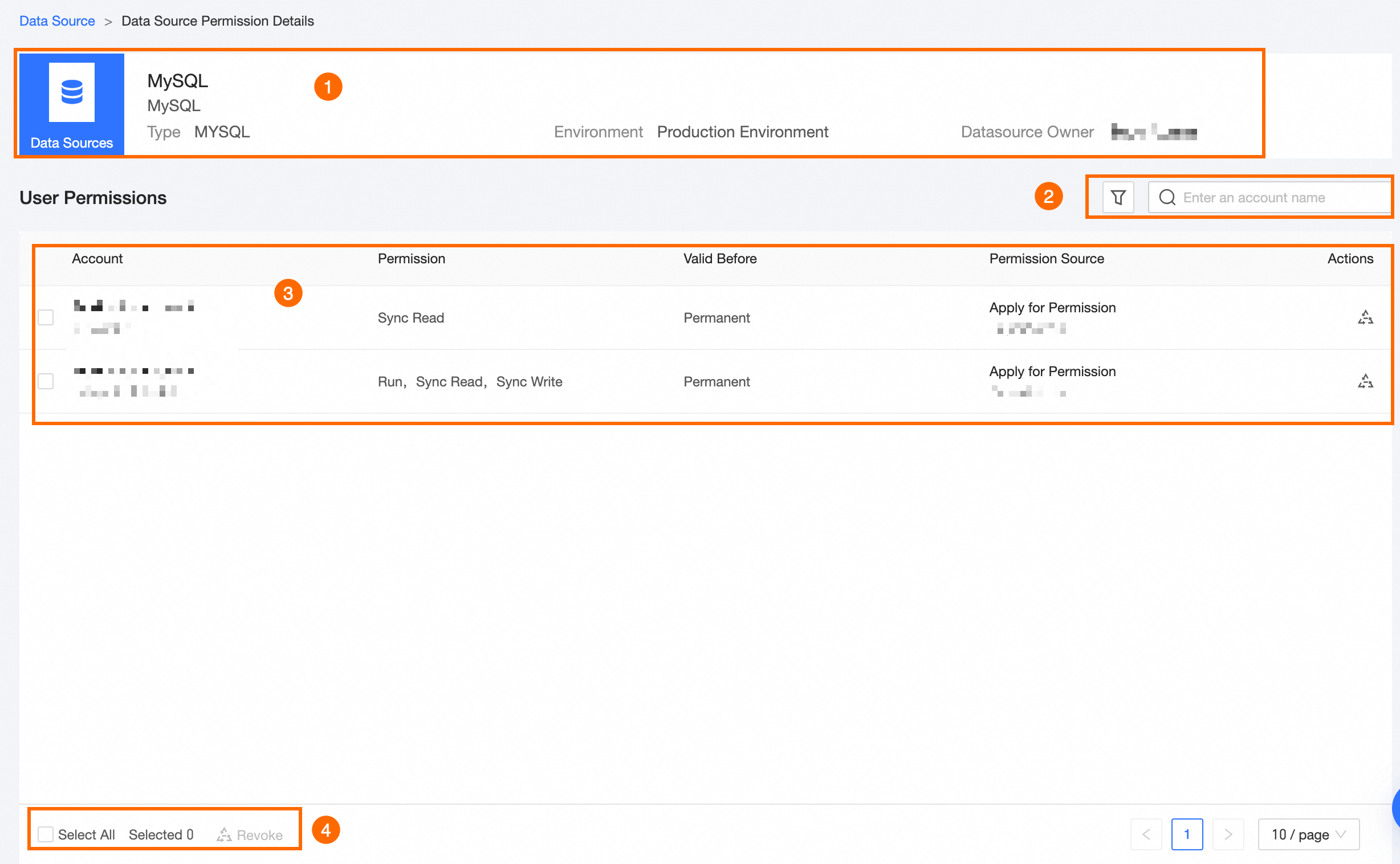Viewport: 1400px width, 864px height.
Task: Open the 10 / page dropdown
Action: click(1309, 835)
